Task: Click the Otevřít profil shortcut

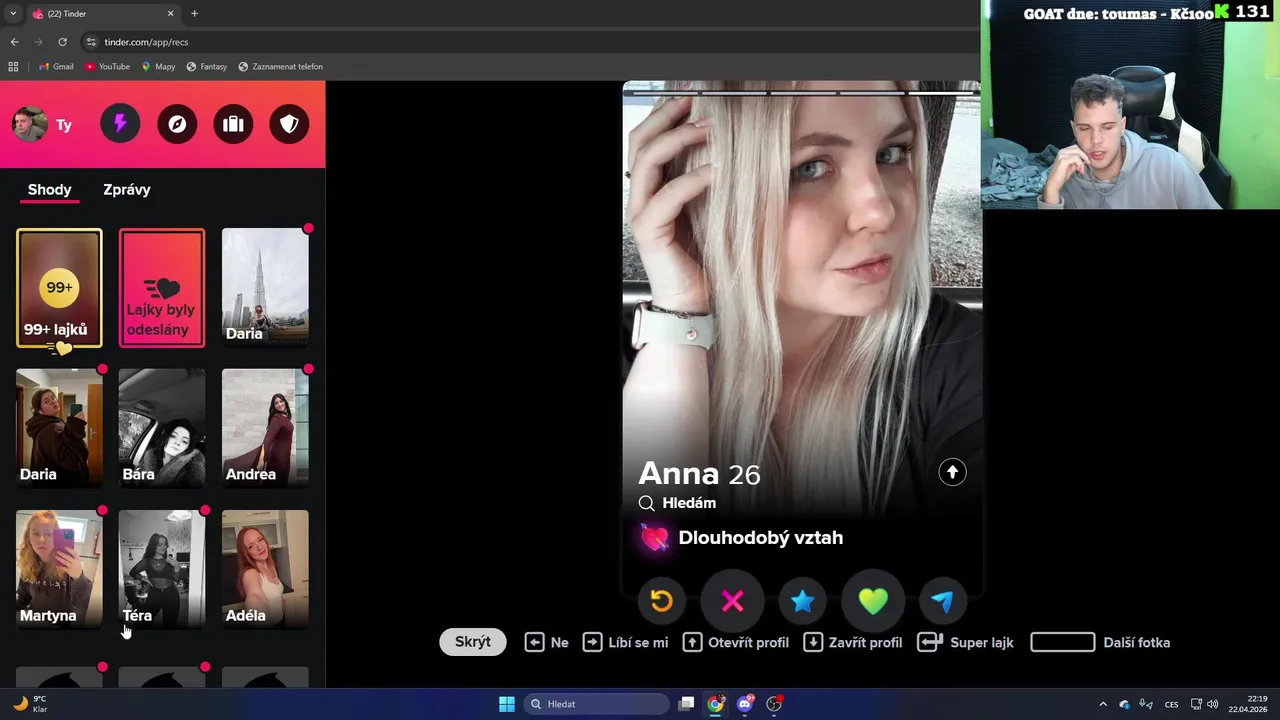Action: pyautogui.click(x=736, y=642)
